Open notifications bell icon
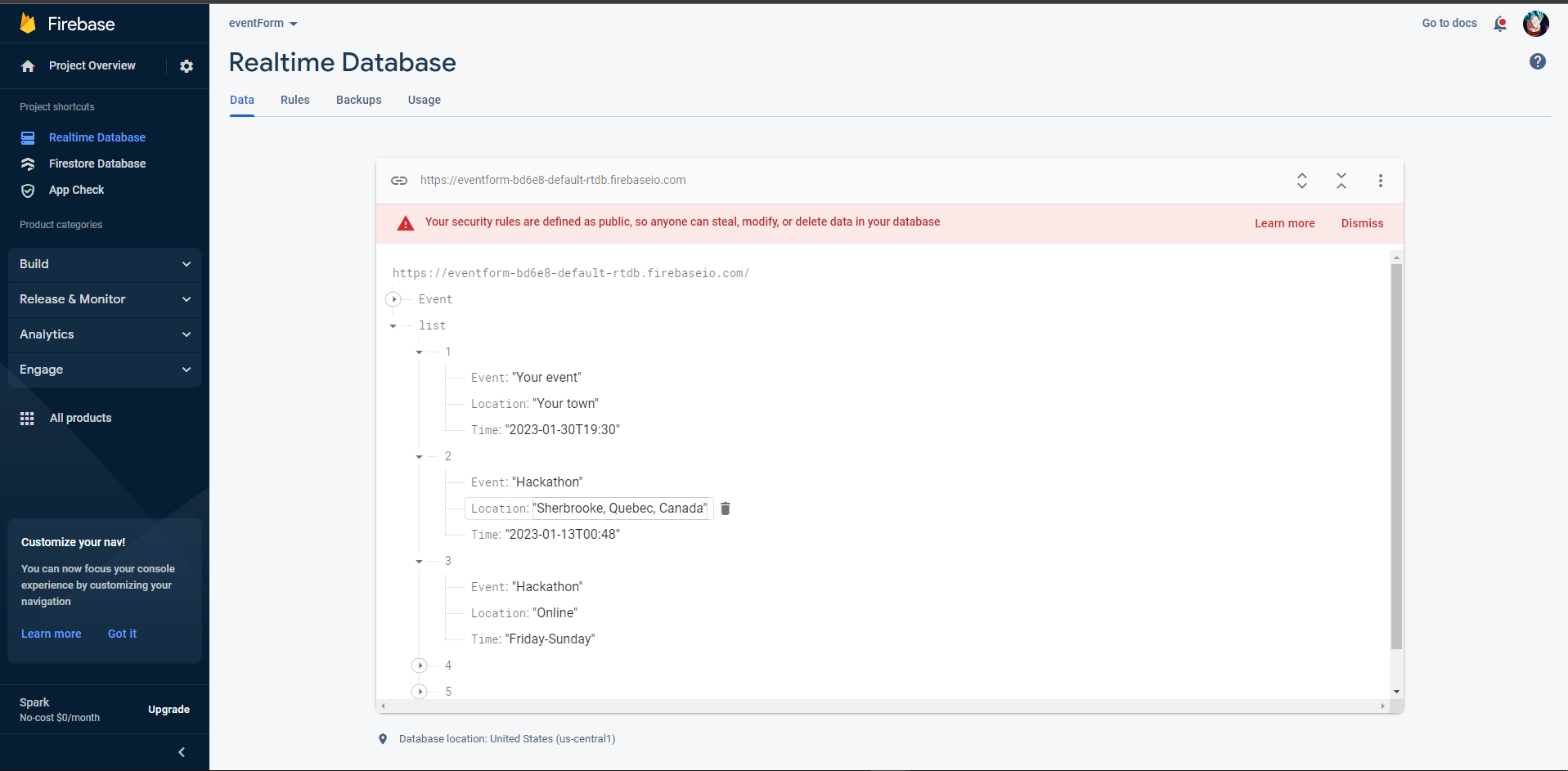 [1500, 24]
